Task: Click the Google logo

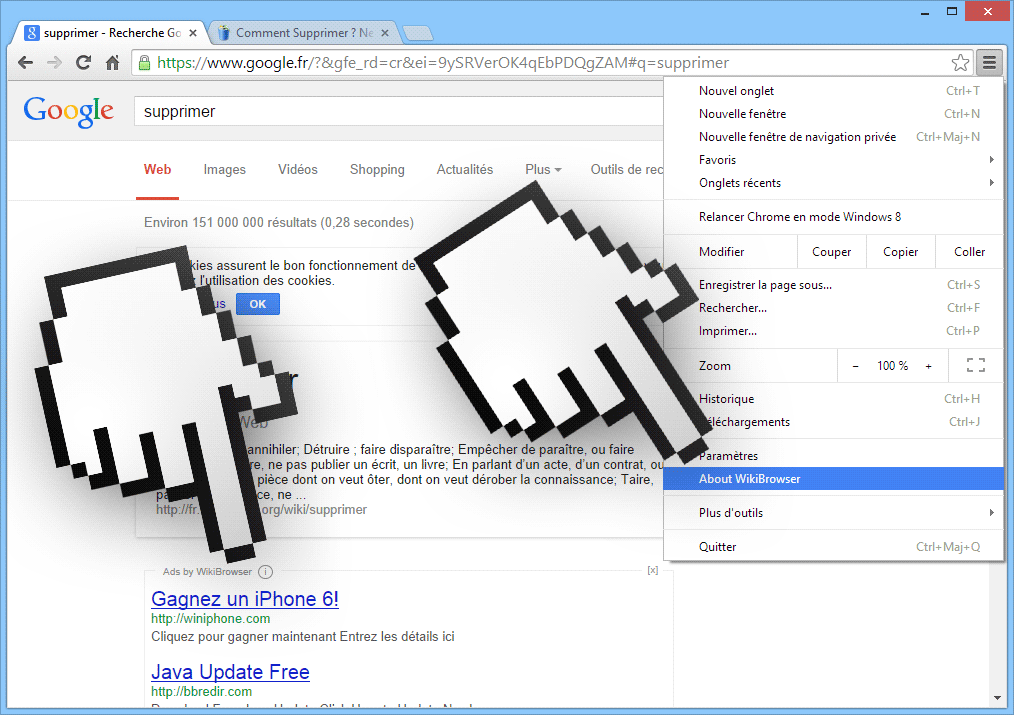Action: coord(69,111)
